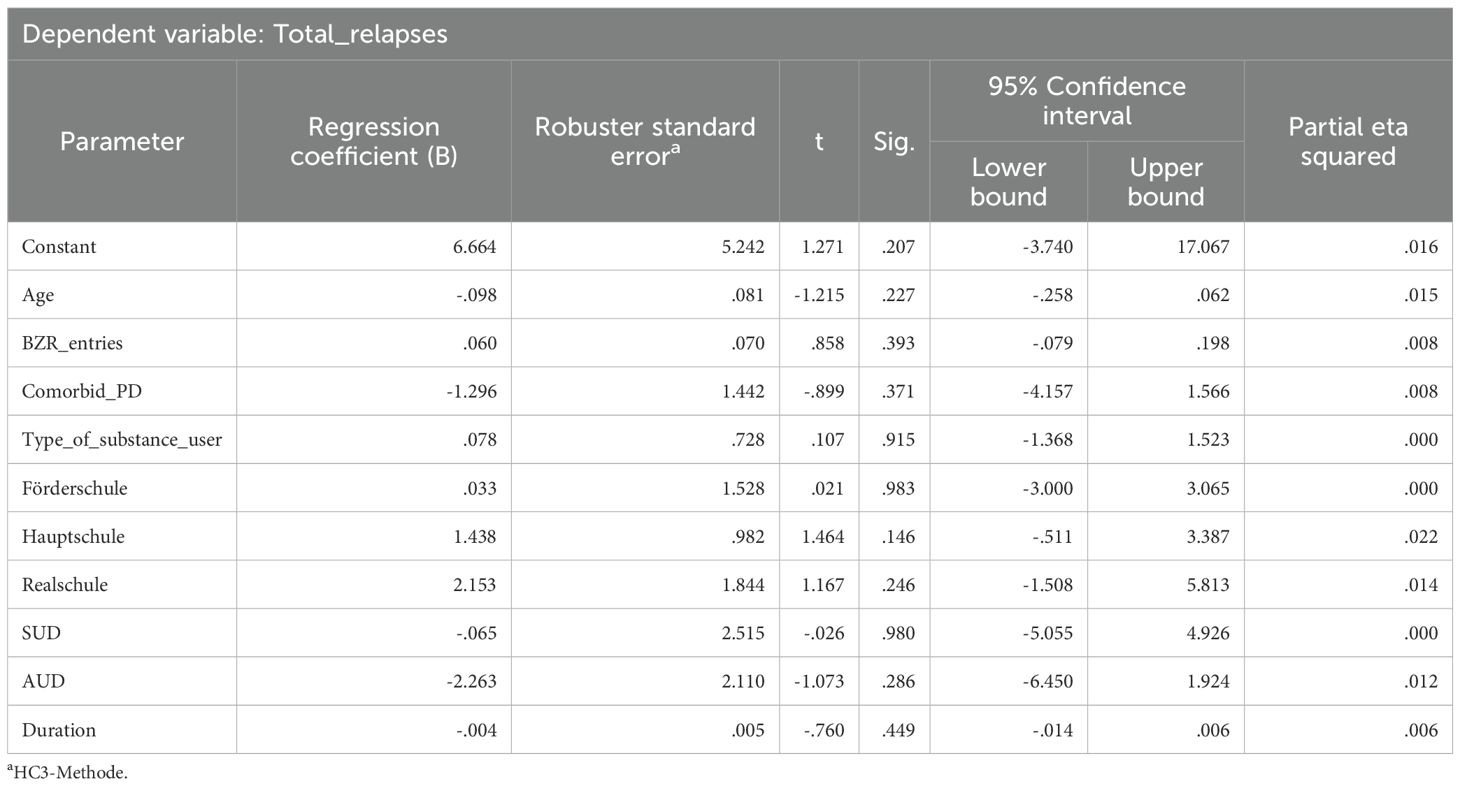The width and height of the screenshot is (1460, 786).
Task: Click the Parameter column header
Action: pyautogui.click(x=122, y=142)
